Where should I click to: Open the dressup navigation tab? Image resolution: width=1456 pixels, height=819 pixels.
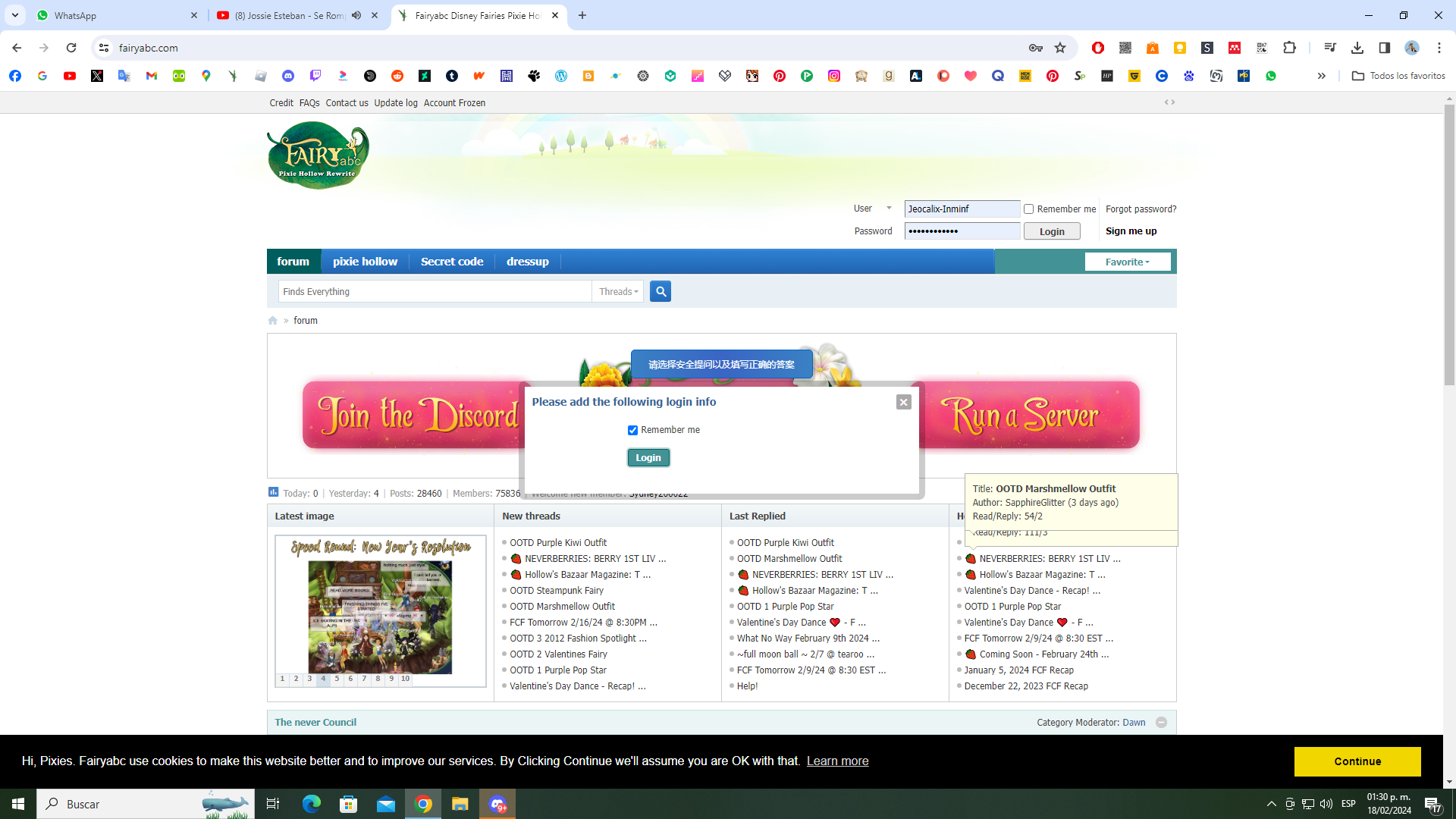click(x=528, y=262)
